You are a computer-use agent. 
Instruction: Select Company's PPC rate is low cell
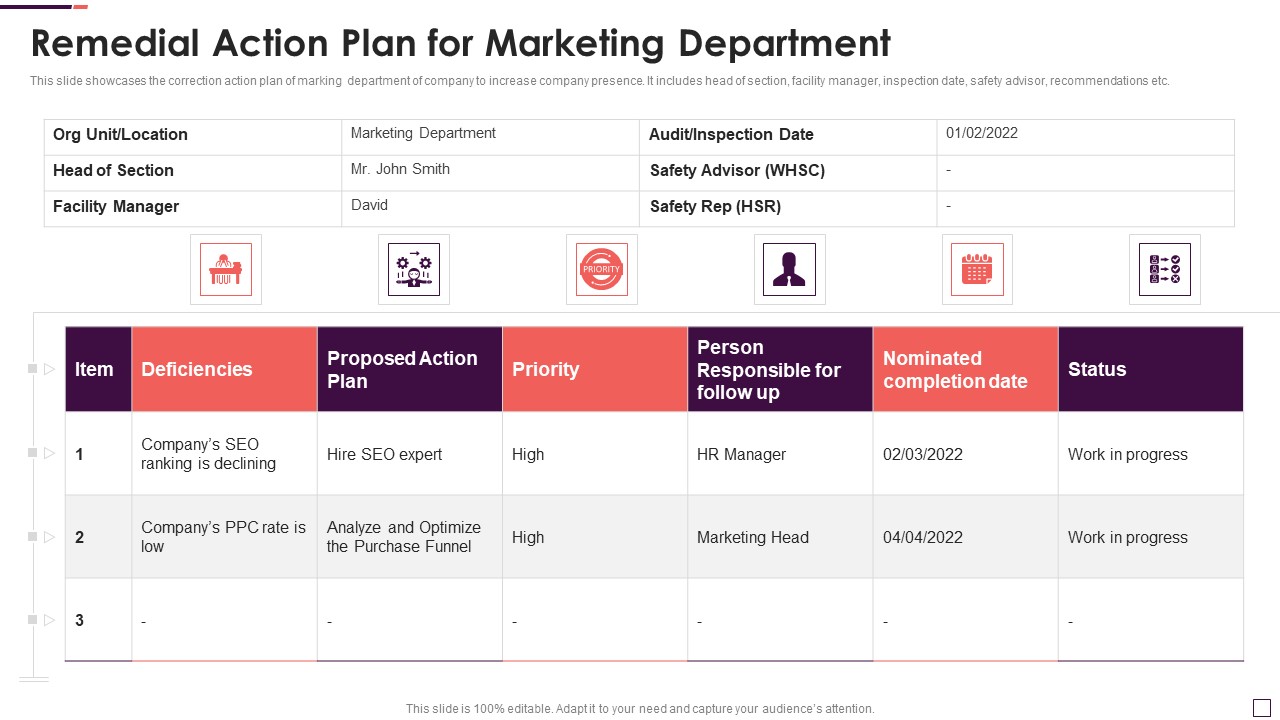click(x=224, y=537)
